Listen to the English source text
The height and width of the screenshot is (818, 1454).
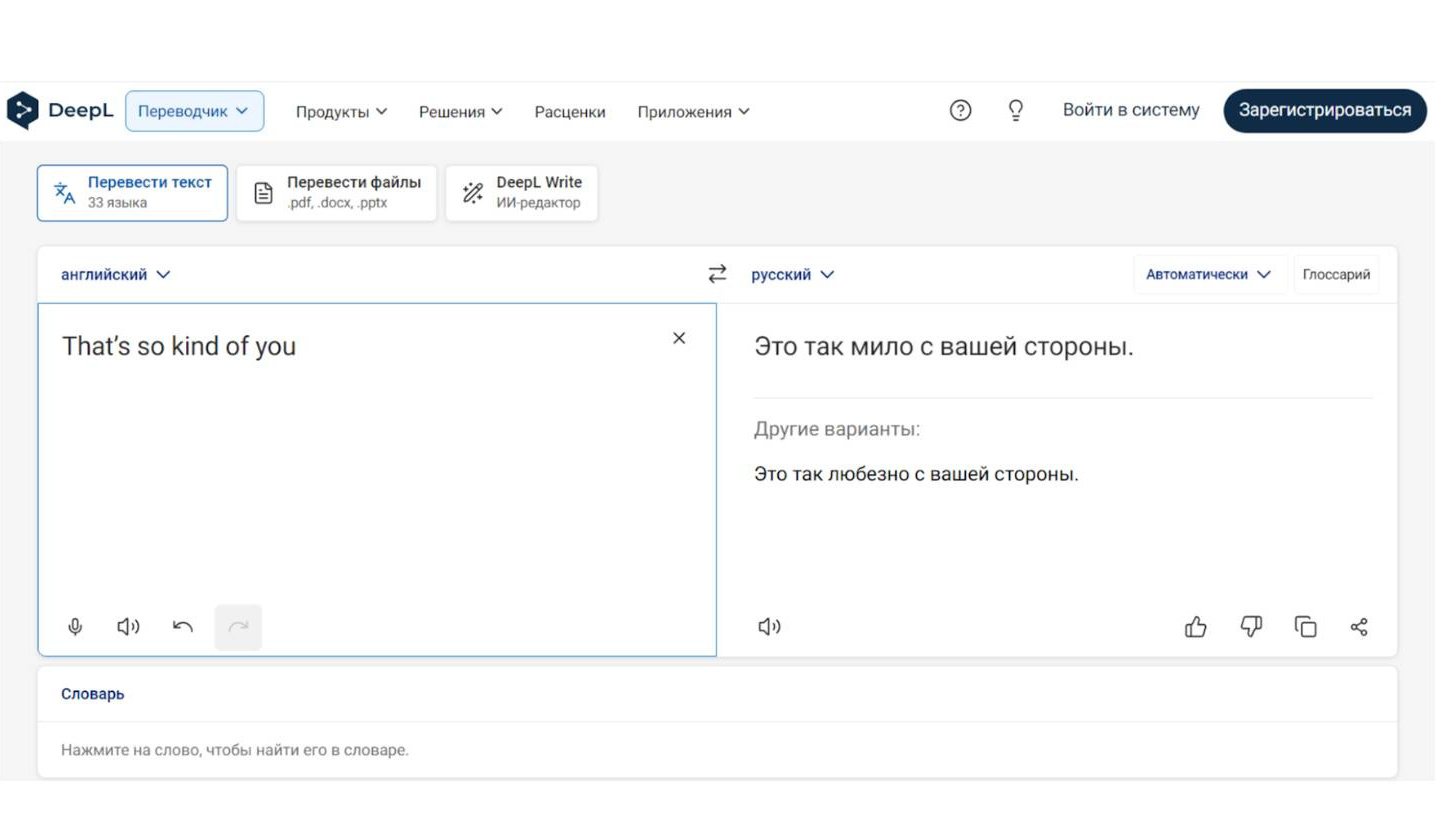[x=128, y=627]
